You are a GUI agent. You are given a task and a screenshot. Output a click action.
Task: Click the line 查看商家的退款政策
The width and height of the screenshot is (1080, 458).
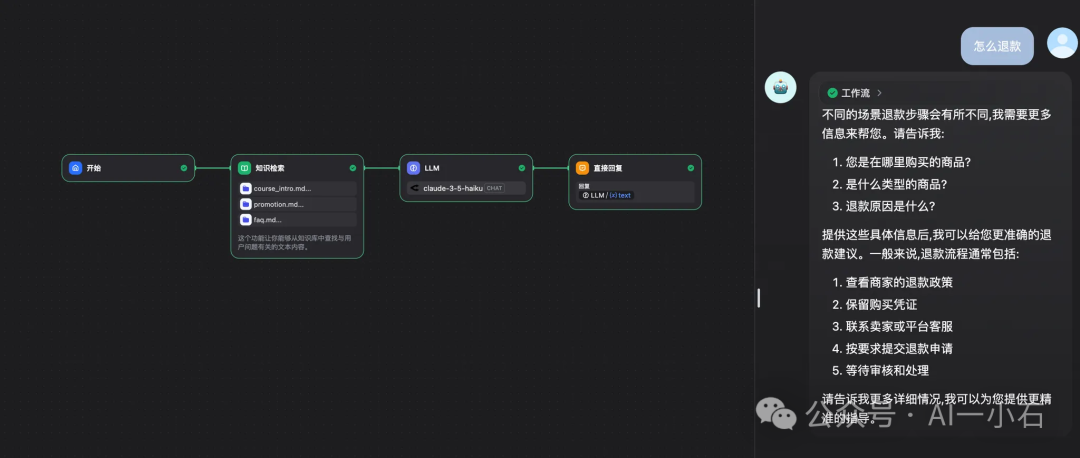(900, 282)
